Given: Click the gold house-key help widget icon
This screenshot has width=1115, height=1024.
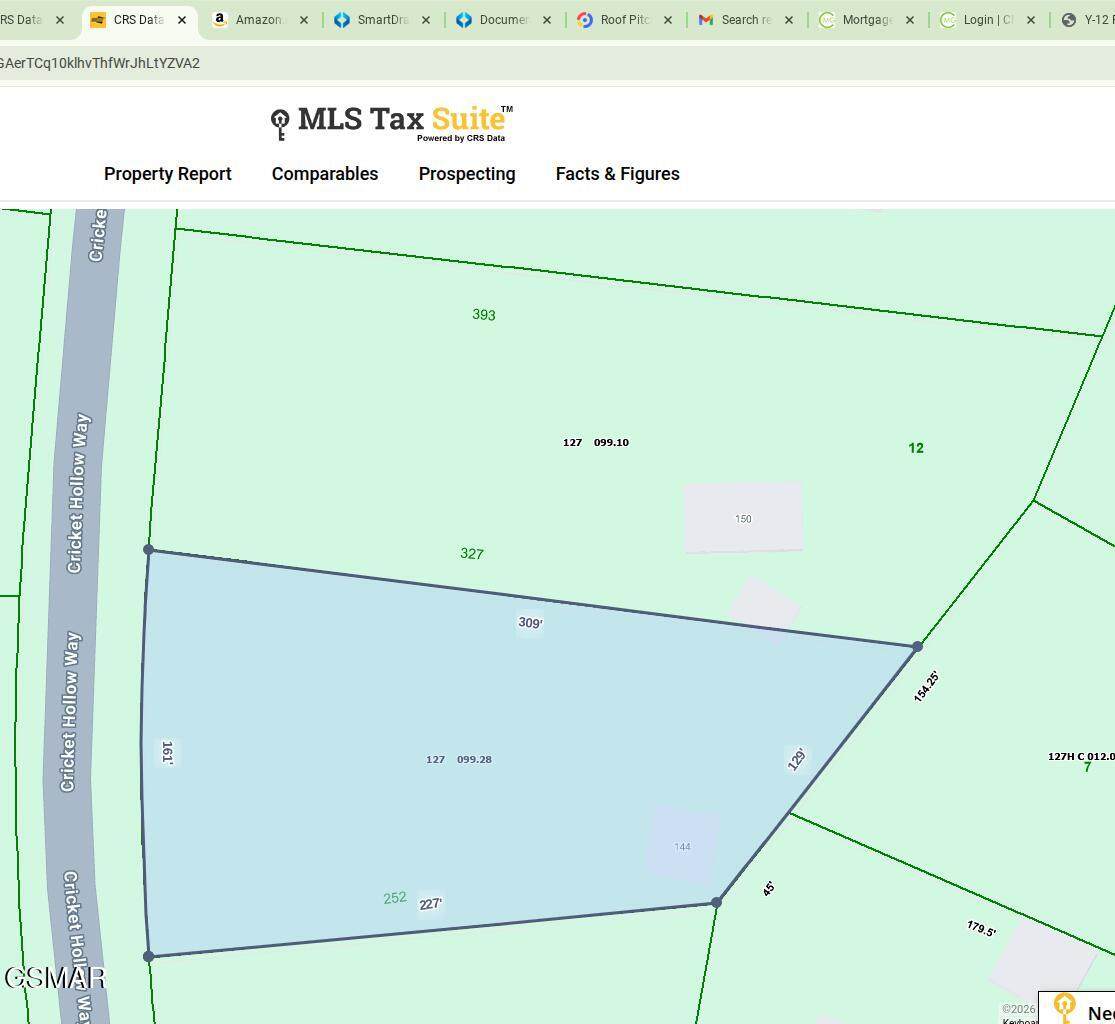Looking at the screenshot, I should coord(1064,1007).
